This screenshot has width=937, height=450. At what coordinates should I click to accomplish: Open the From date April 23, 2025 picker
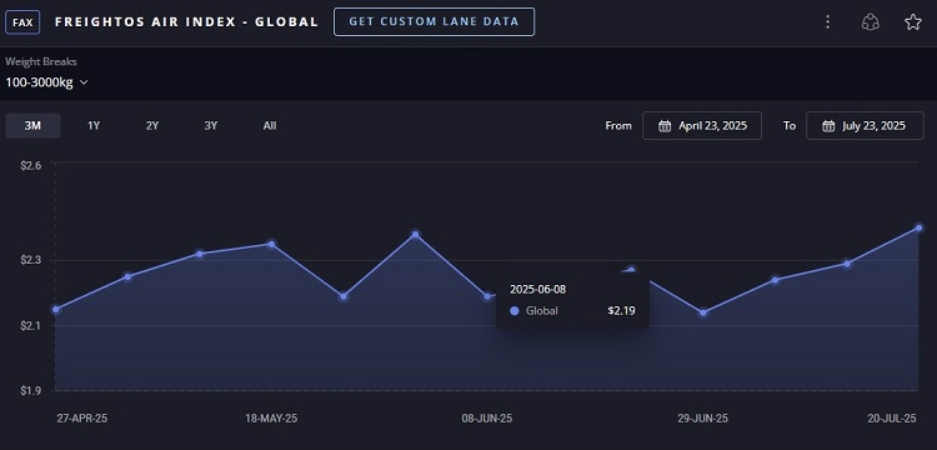(702, 125)
